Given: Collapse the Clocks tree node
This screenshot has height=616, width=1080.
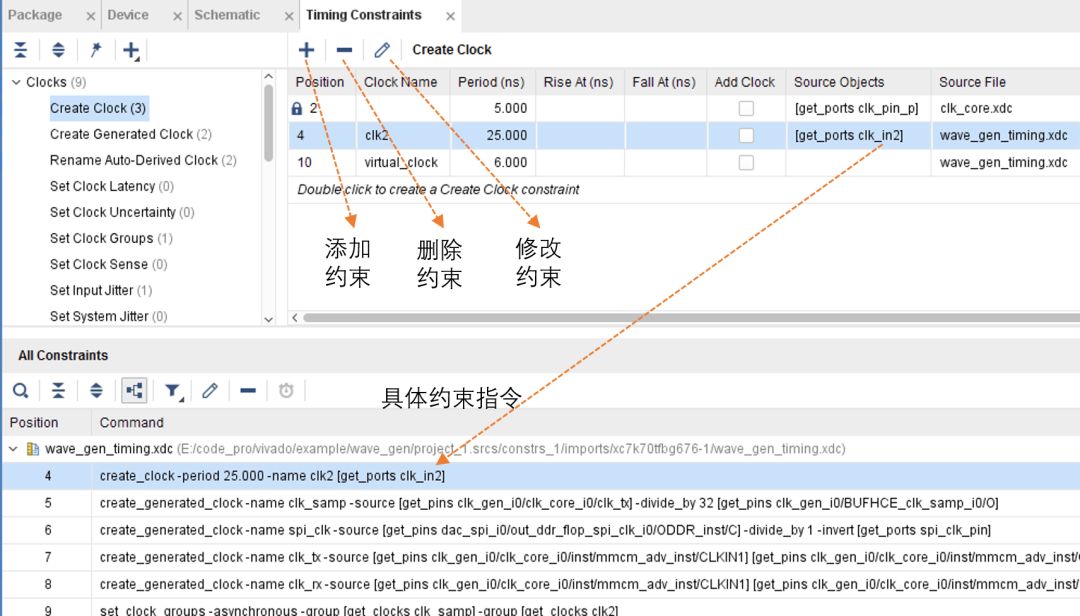Looking at the screenshot, I should tap(16, 82).
